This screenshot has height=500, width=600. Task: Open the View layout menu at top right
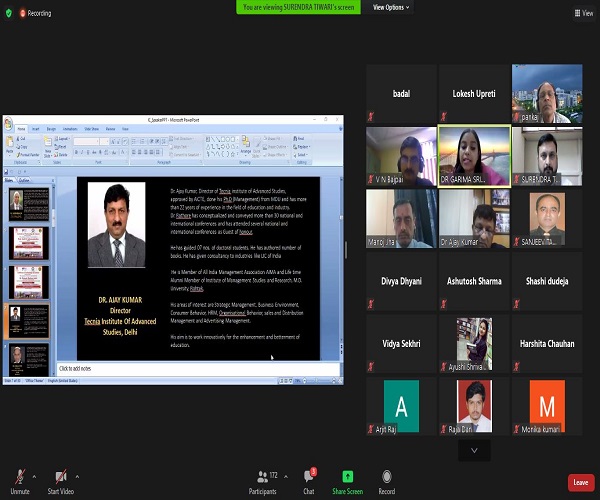584,13
